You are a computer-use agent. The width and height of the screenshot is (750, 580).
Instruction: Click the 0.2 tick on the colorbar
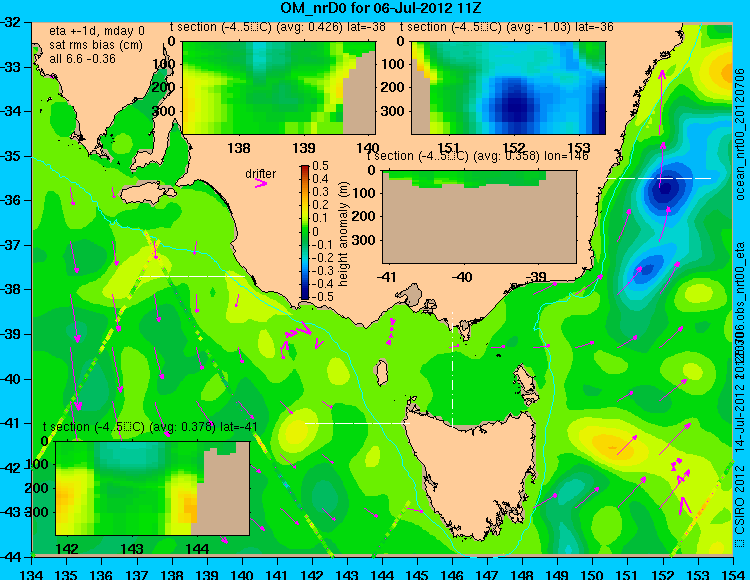tap(320, 205)
